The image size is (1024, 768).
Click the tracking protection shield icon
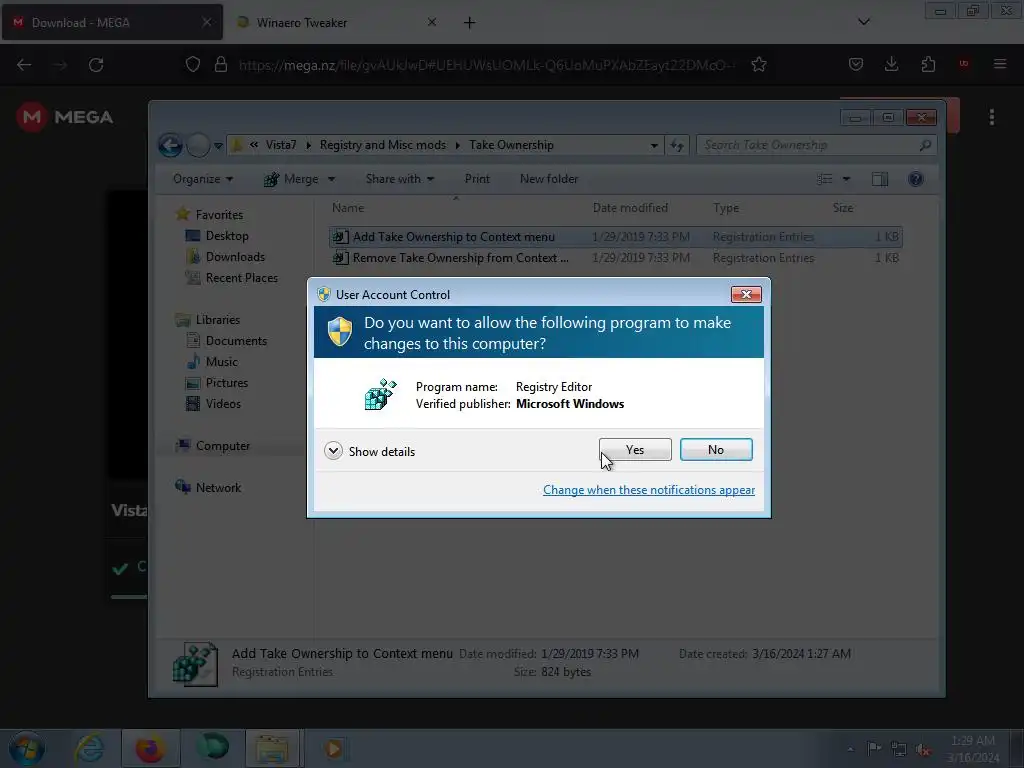(x=193, y=64)
